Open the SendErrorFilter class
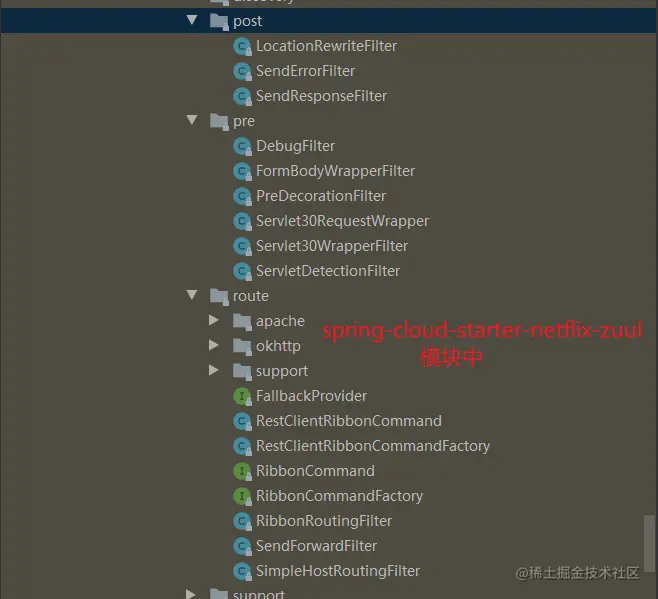The image size is (658, 599). point(306,71)
